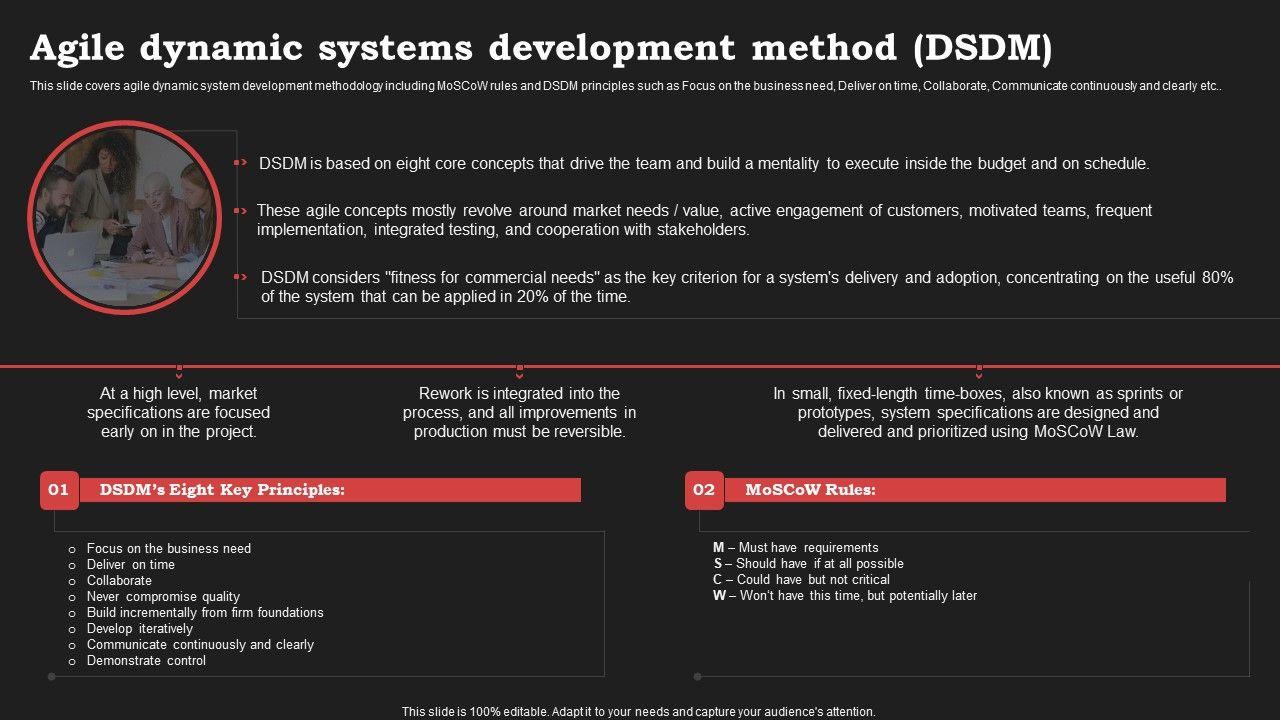Image resolution: width=1280 pixels, height=720 pixels.
Task: Click the red '02' number badge
Action: 704,490
